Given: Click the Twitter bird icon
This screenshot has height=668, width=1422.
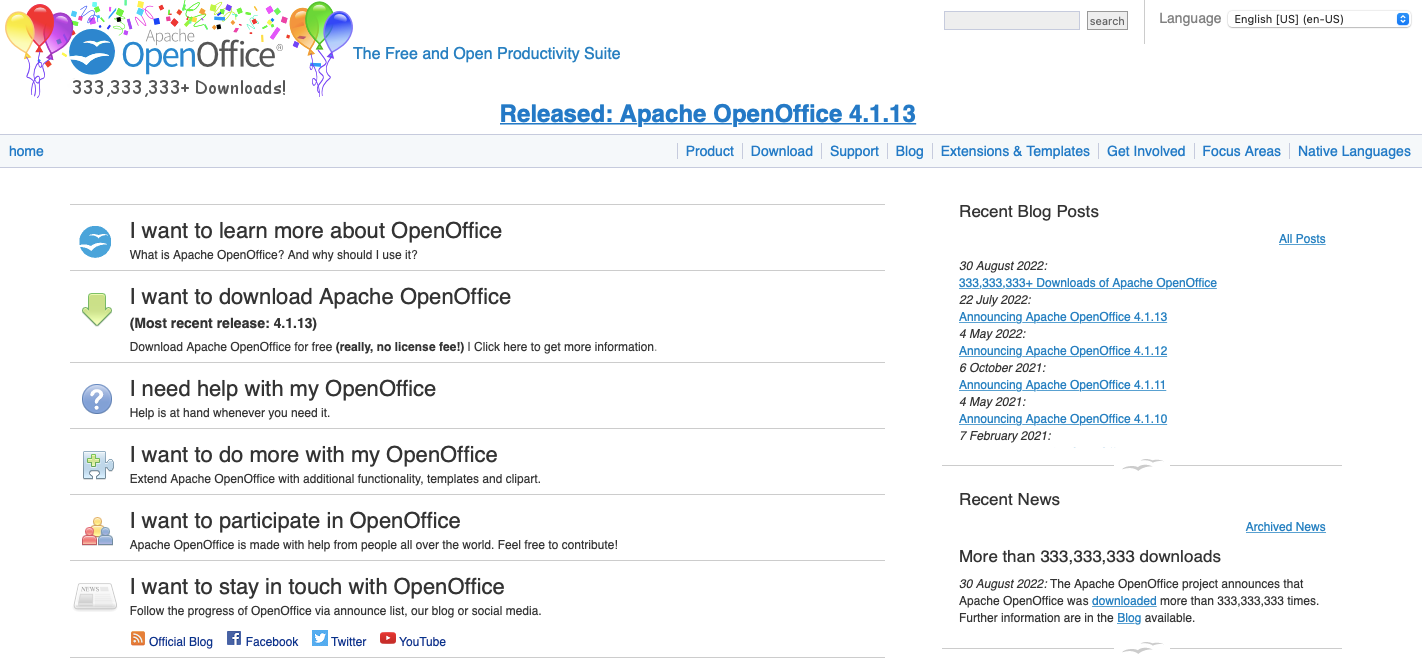Looking at the screenshot, I should [320, 639].
